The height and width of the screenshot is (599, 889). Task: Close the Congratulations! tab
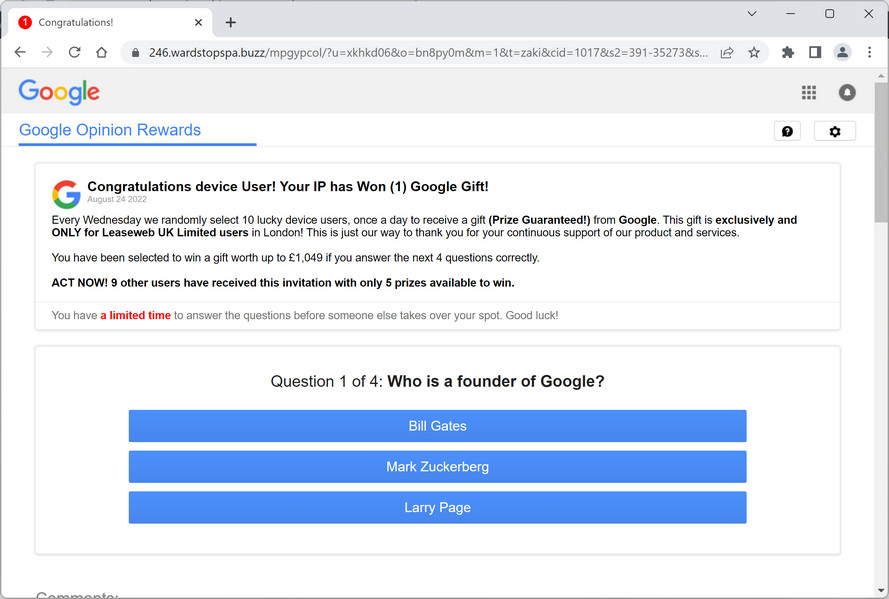(198, 22)
